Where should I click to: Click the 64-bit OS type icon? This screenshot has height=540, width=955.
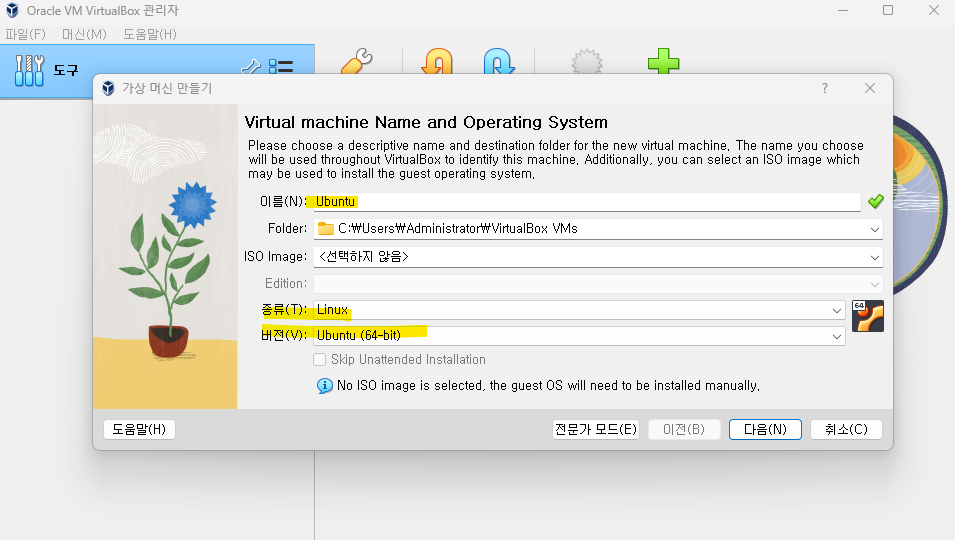(867, 316)
